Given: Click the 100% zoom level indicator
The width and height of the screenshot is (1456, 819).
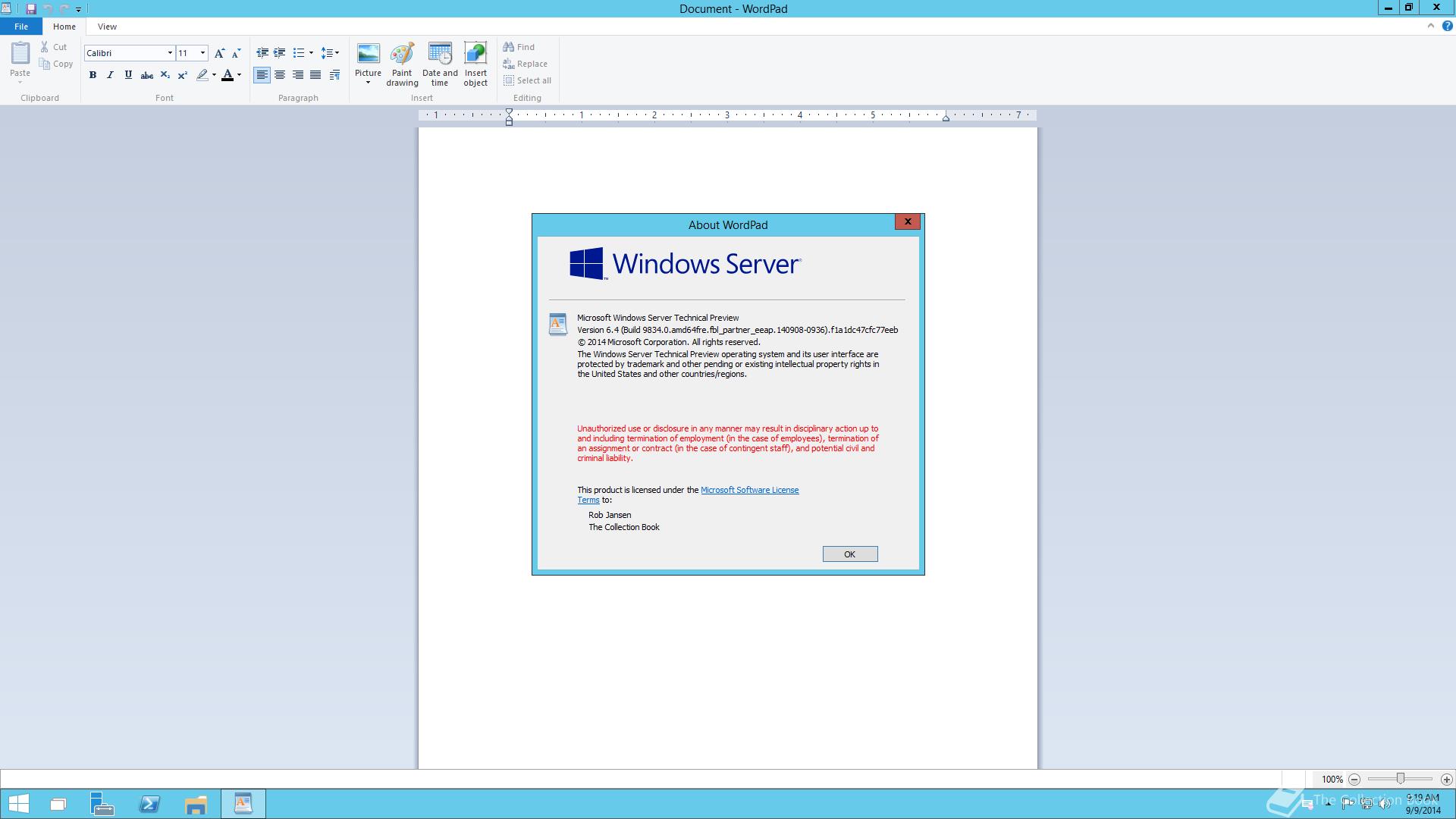Looking at the screenshot, I should 1332,780.
